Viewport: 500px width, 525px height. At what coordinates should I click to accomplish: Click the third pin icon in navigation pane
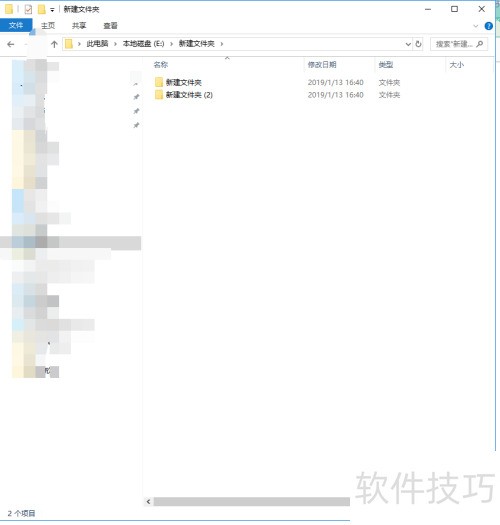tap(136, 126)
